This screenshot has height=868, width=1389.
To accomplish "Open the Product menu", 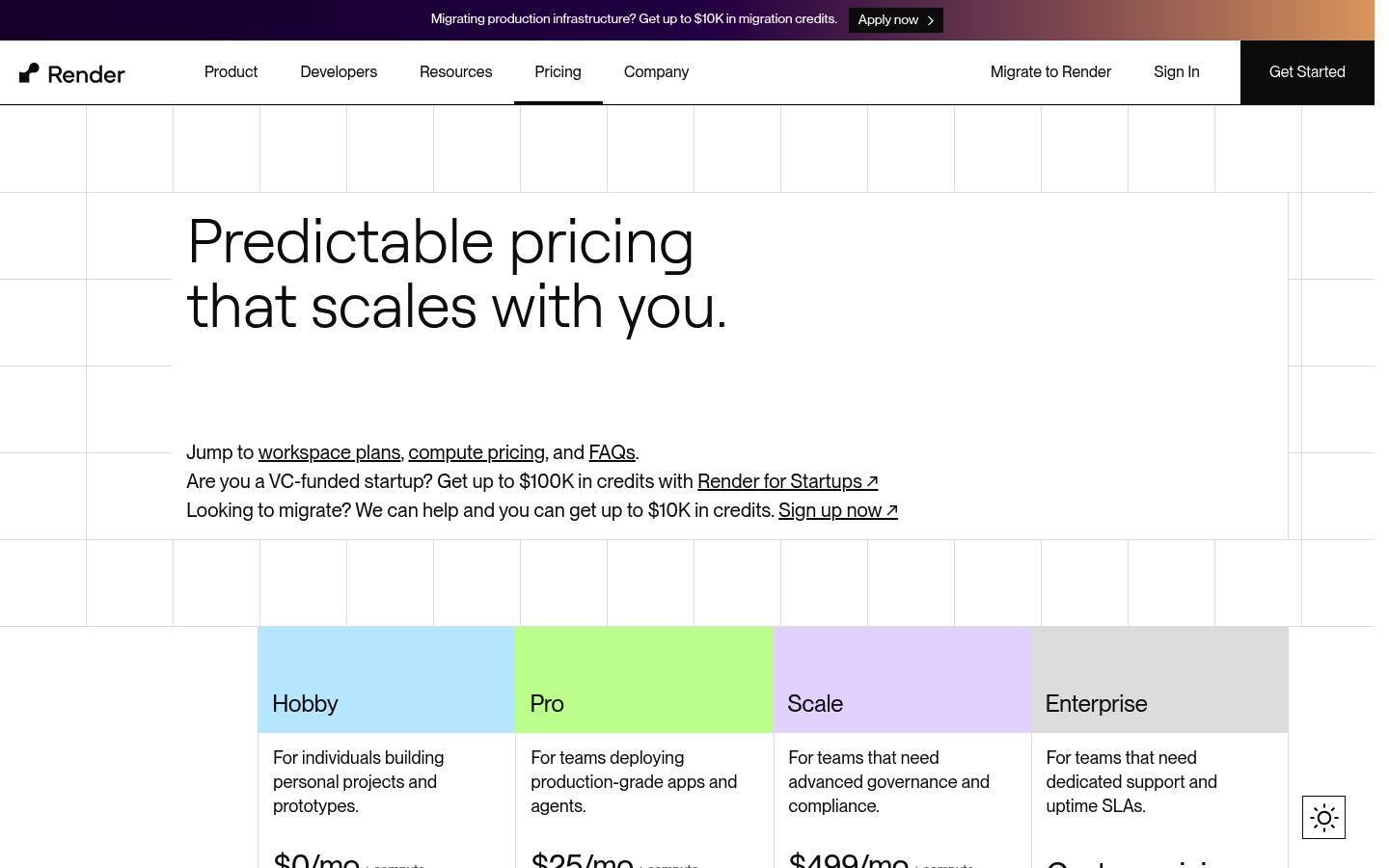I will point(231,72).
